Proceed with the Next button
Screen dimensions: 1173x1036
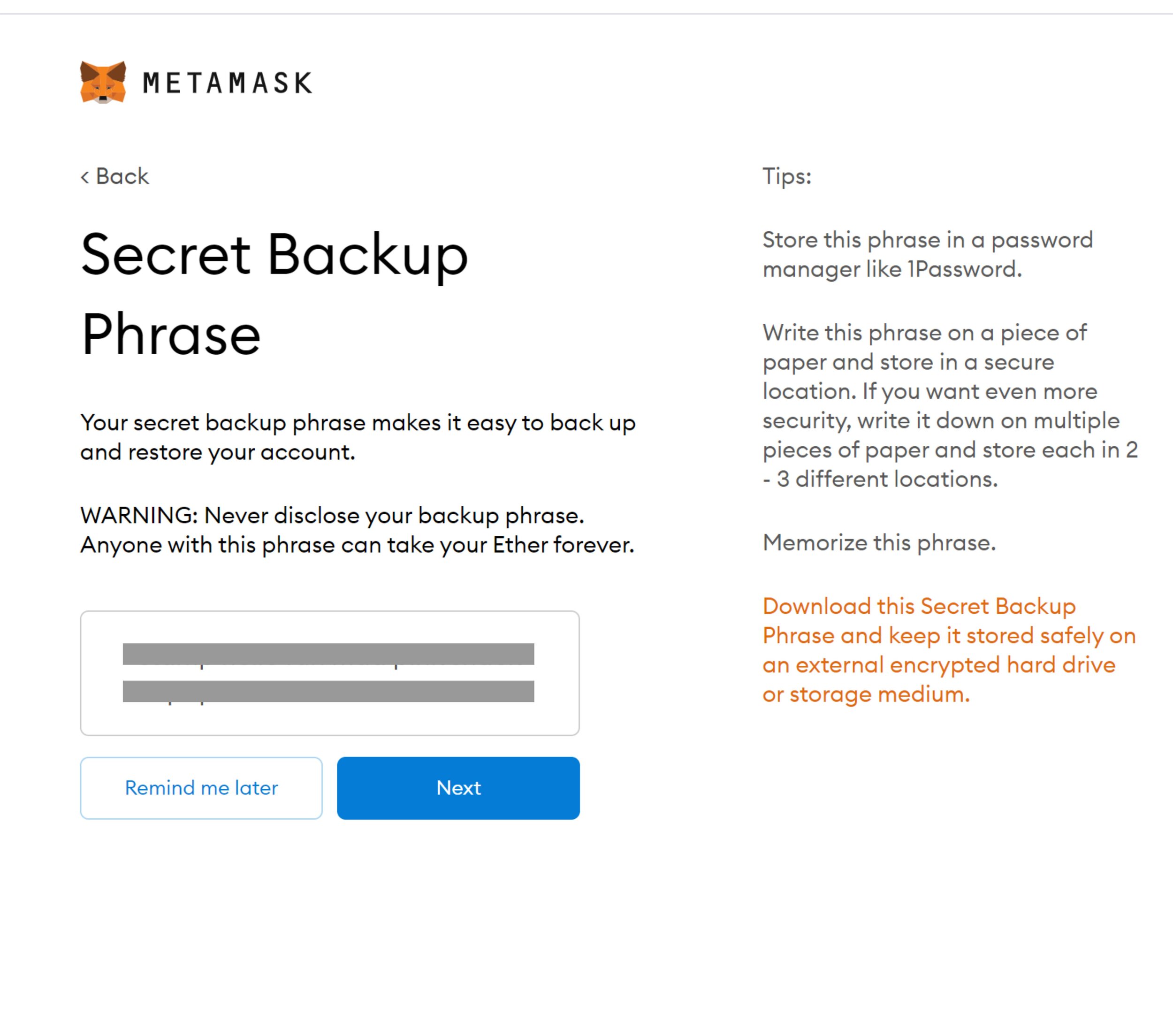[x=458, y=788]
